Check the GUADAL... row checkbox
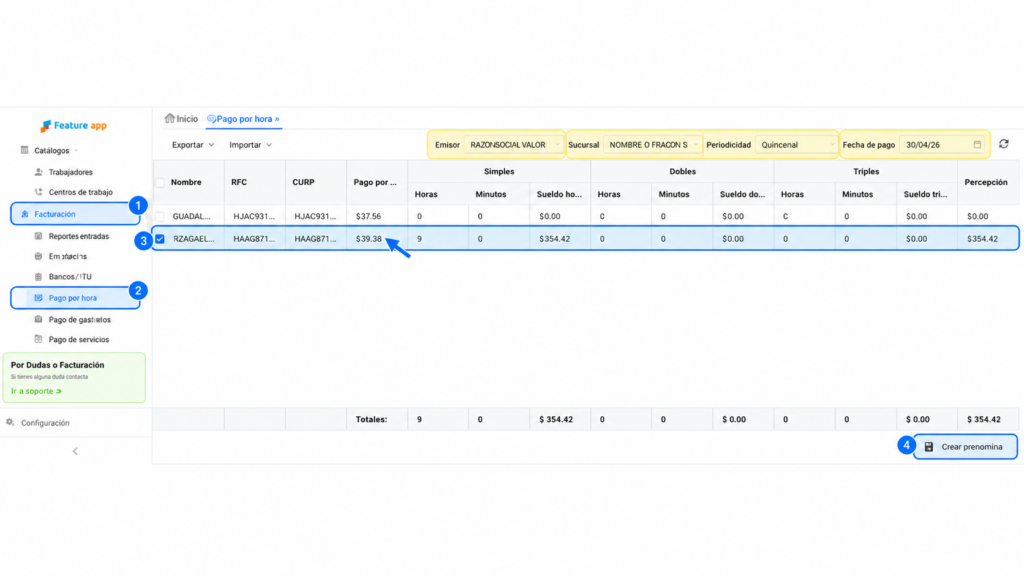This screenshot has width=1024, height=576. pyautogui.click(x=160, y=216)
